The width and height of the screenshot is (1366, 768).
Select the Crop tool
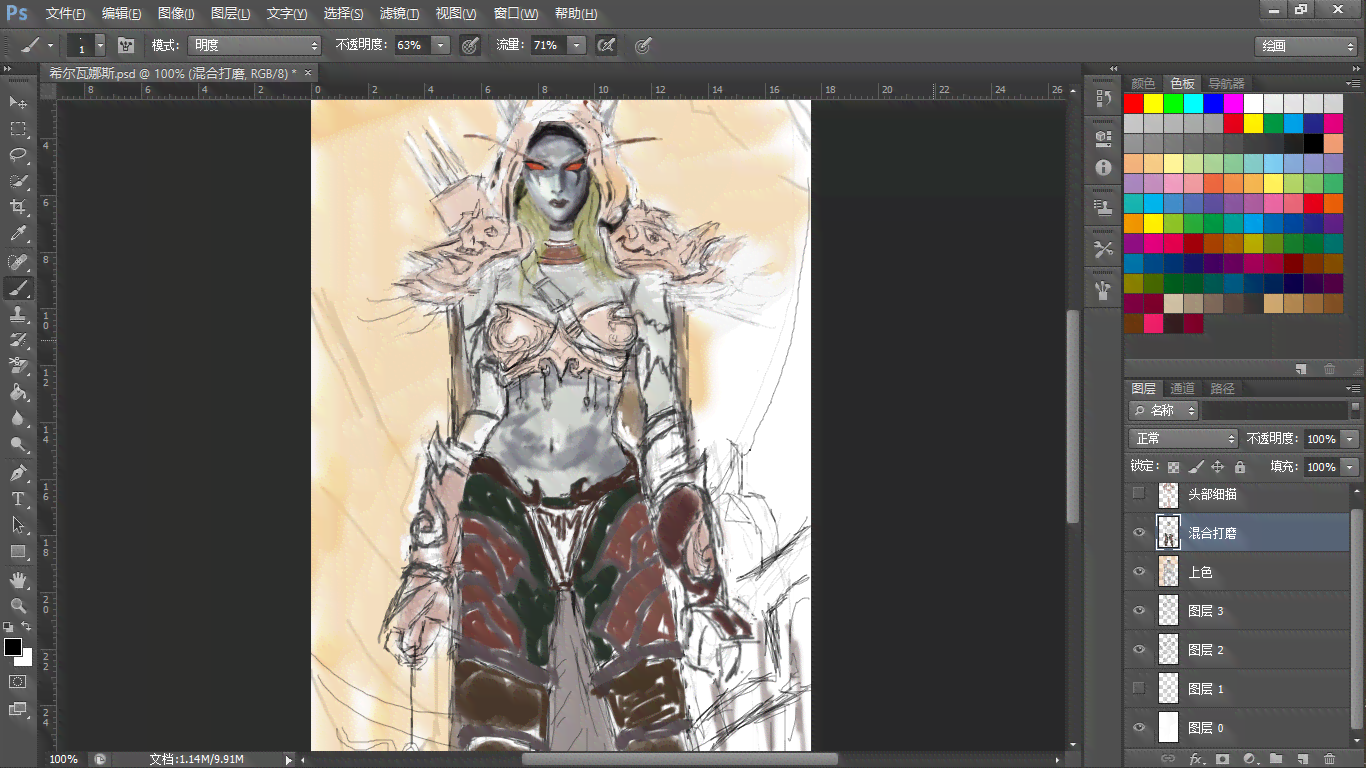[x=18, y=207]
